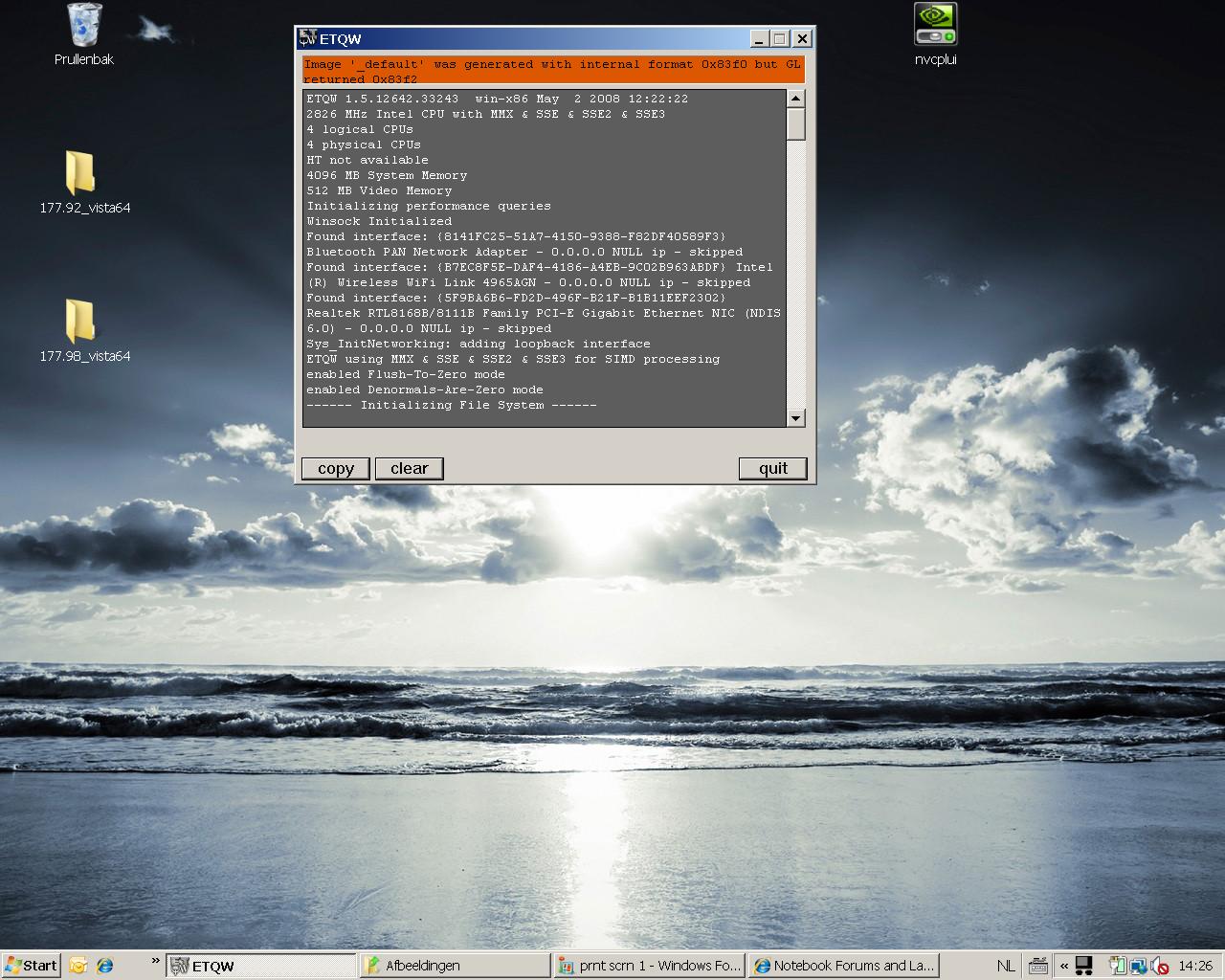Switch to ETQW taskbar button

click(261, 966)
